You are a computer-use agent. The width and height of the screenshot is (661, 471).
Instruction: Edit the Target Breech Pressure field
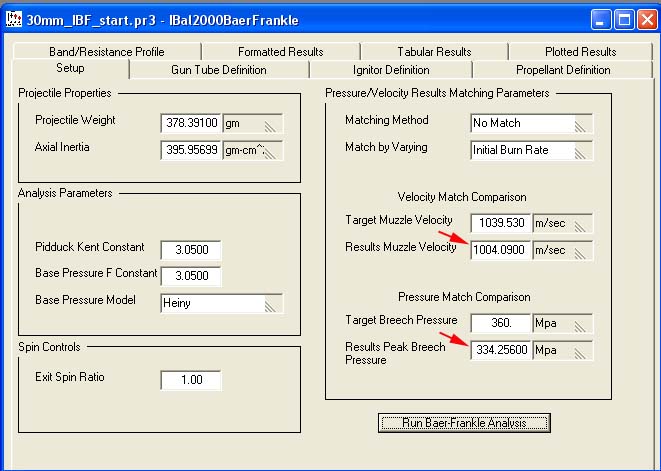[500, 323]
